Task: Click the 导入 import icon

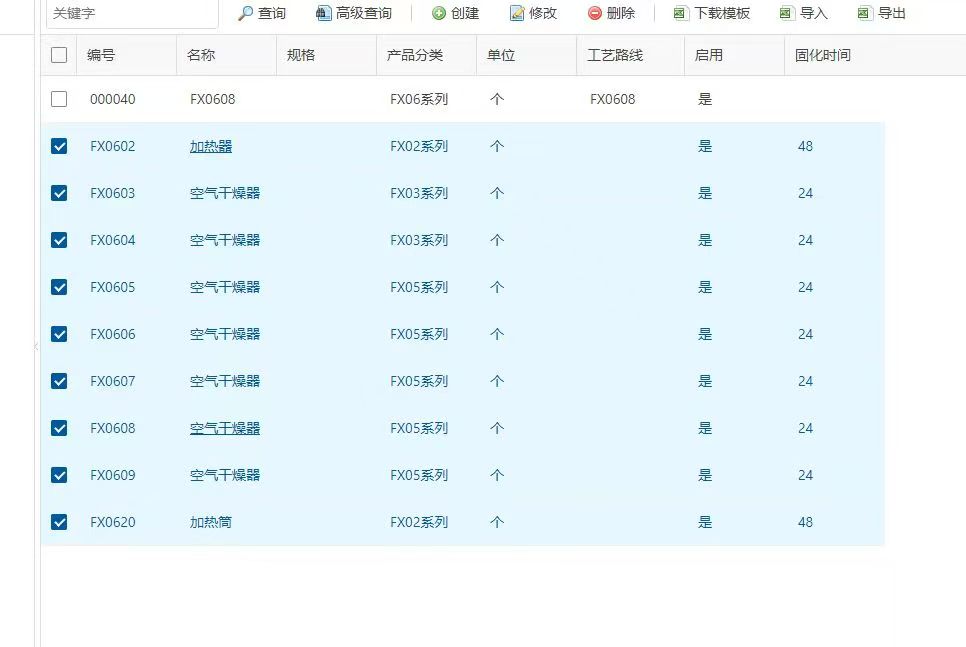Action: tap(787, 13)
